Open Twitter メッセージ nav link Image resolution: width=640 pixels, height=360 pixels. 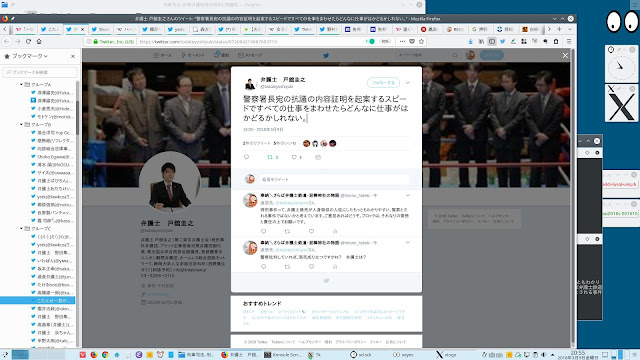[x=250, y=55]
